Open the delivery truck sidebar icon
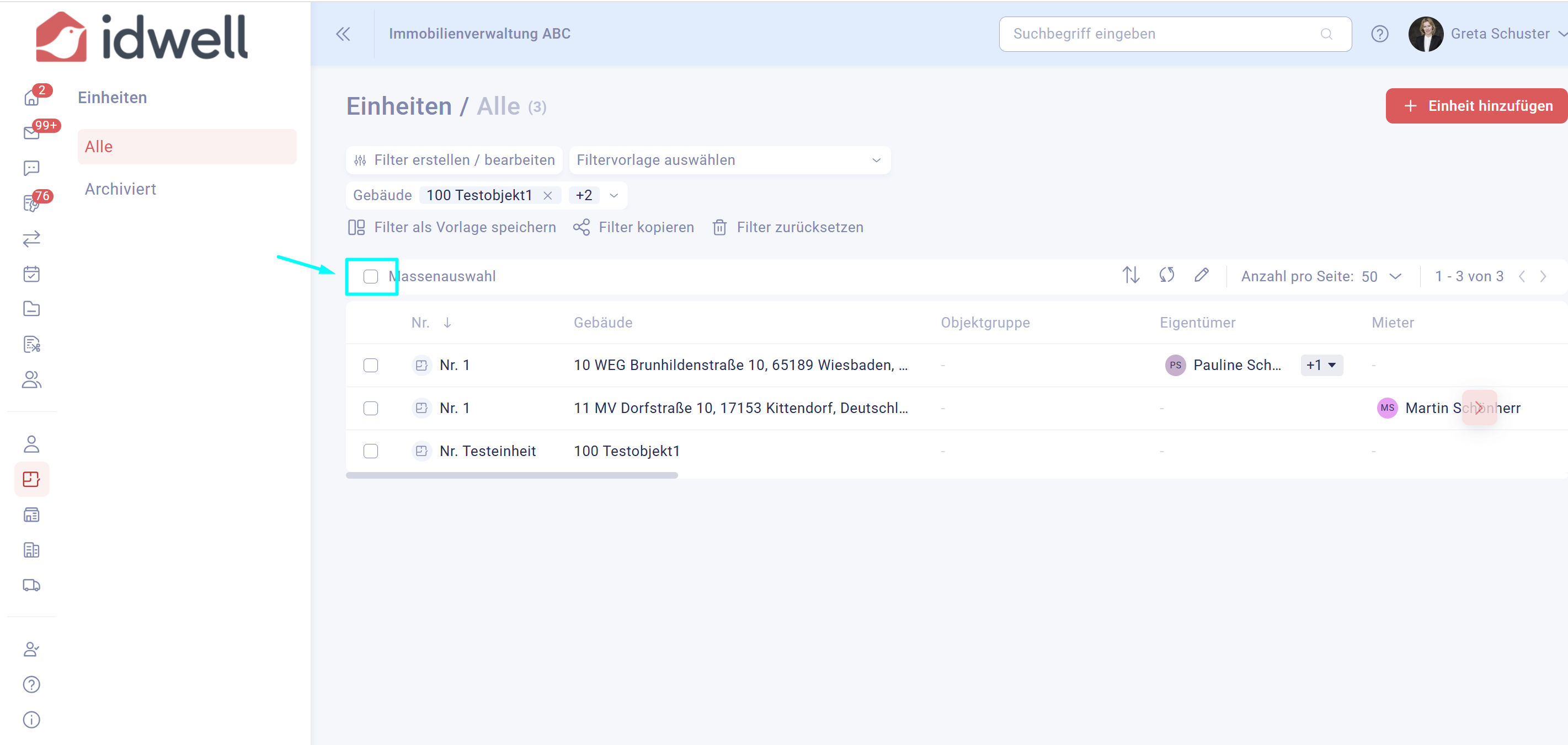The image size is (1568, 745). click(x=31, y=585)
